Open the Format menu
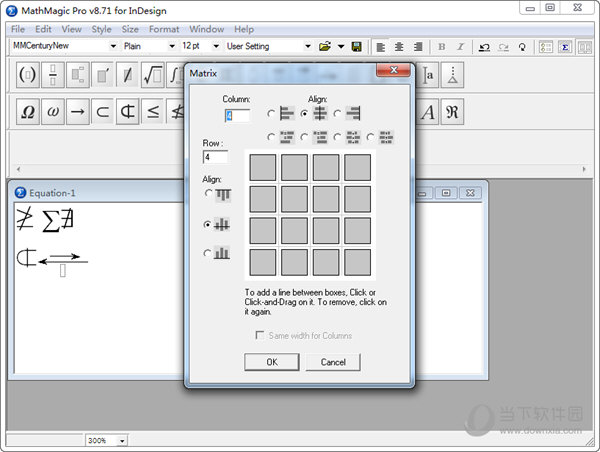 pos(164,29)
